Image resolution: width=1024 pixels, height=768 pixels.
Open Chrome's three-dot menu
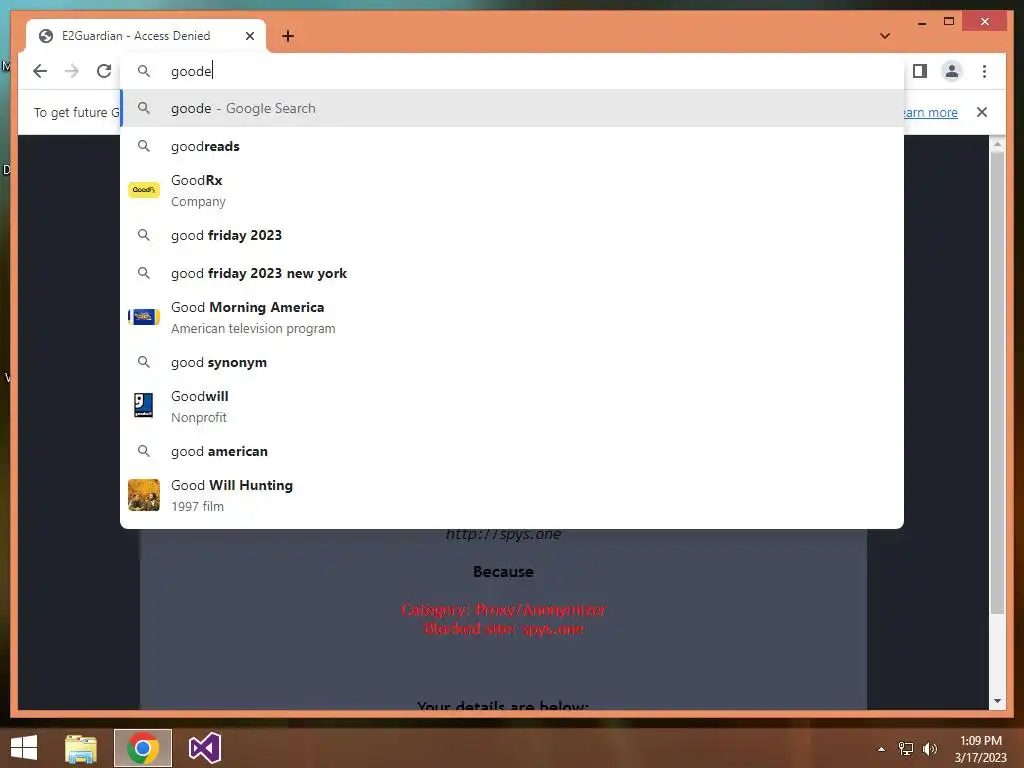click(984, 71)
